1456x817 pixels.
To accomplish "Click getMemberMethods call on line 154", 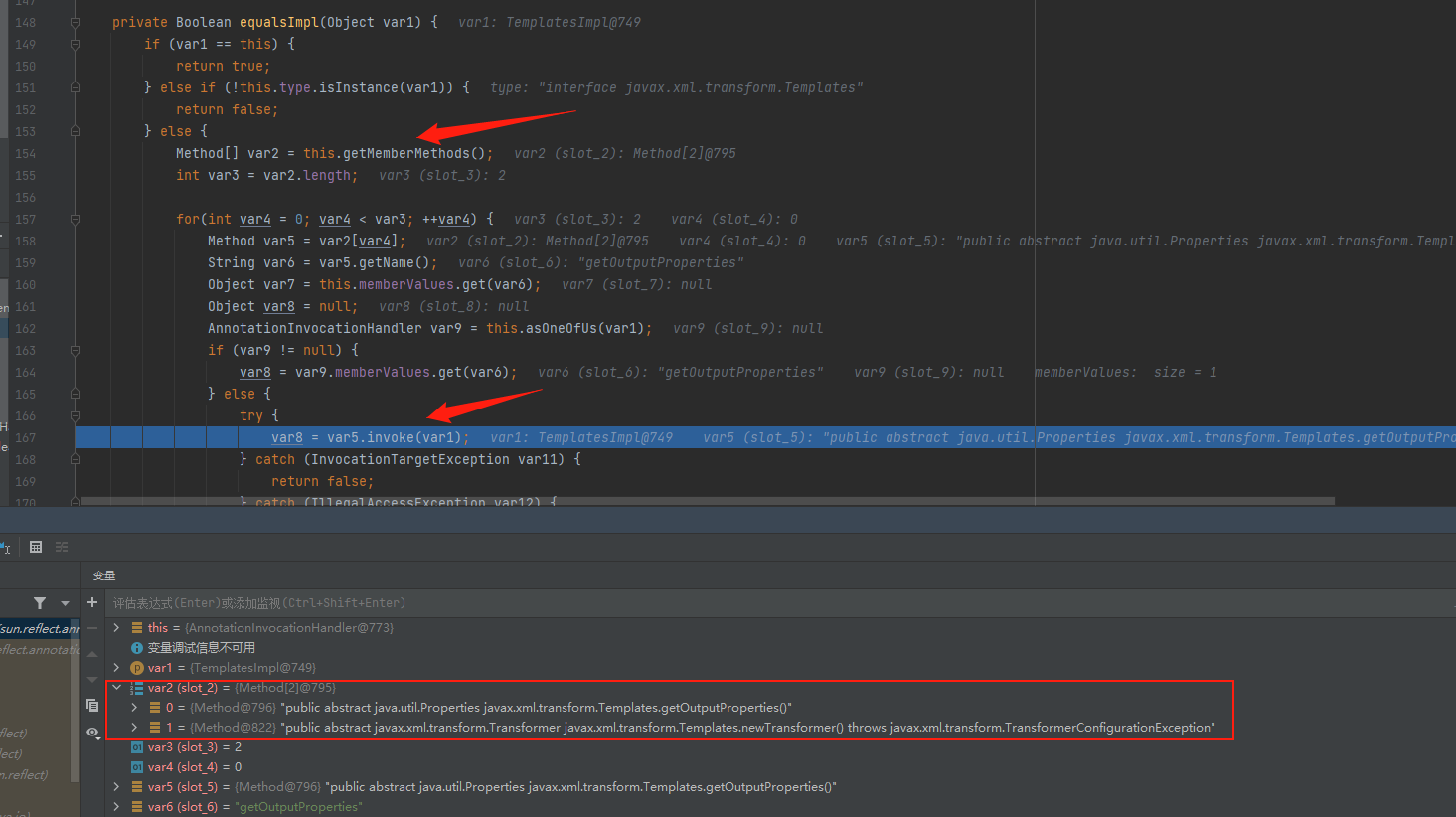I will 406,153.
